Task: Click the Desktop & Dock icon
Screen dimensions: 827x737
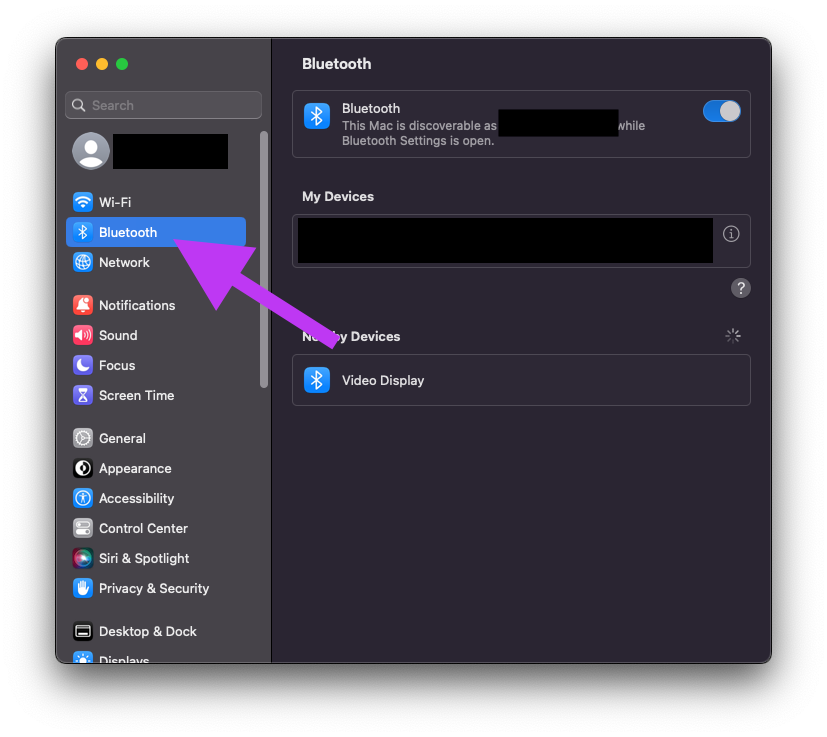Action: click(x=83, y=631)
